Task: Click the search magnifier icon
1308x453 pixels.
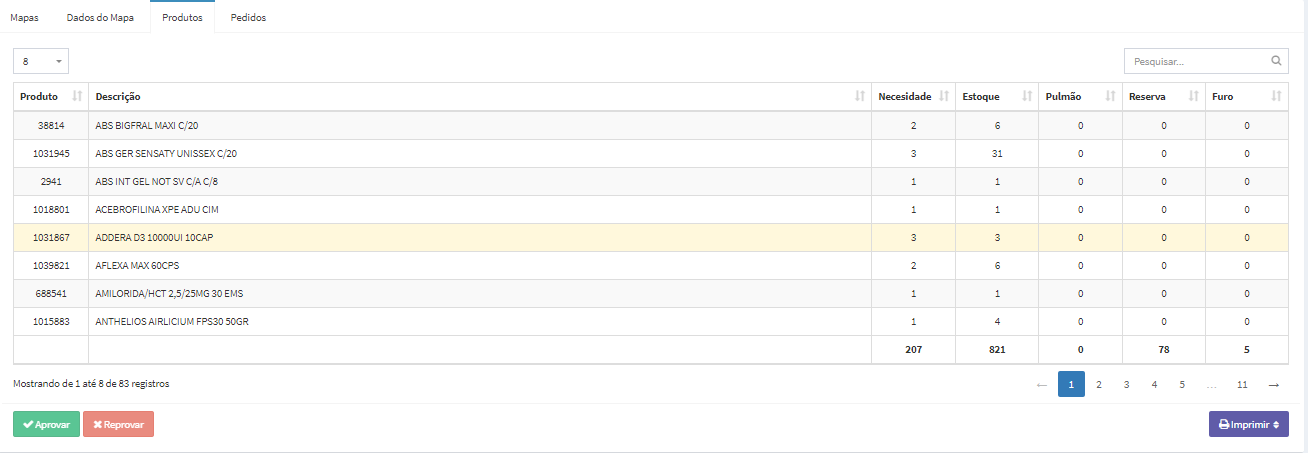Action: [1277, 61]
